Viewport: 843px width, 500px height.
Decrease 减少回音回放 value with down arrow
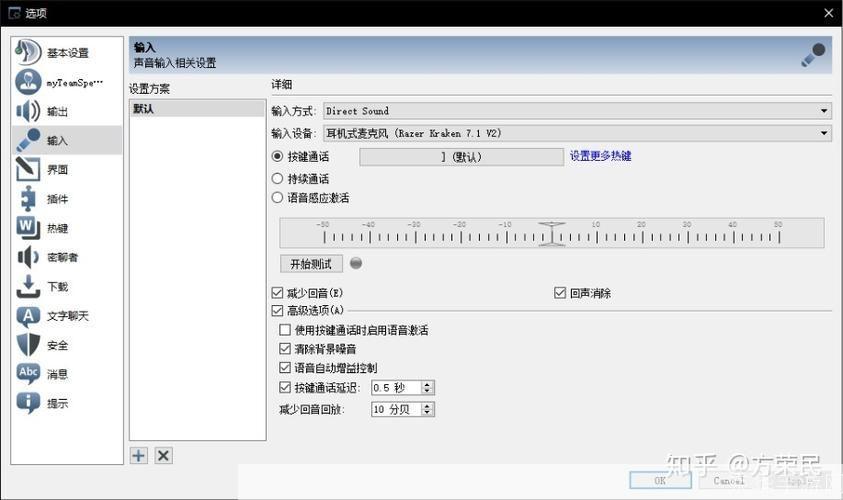[x=427, y=413]
